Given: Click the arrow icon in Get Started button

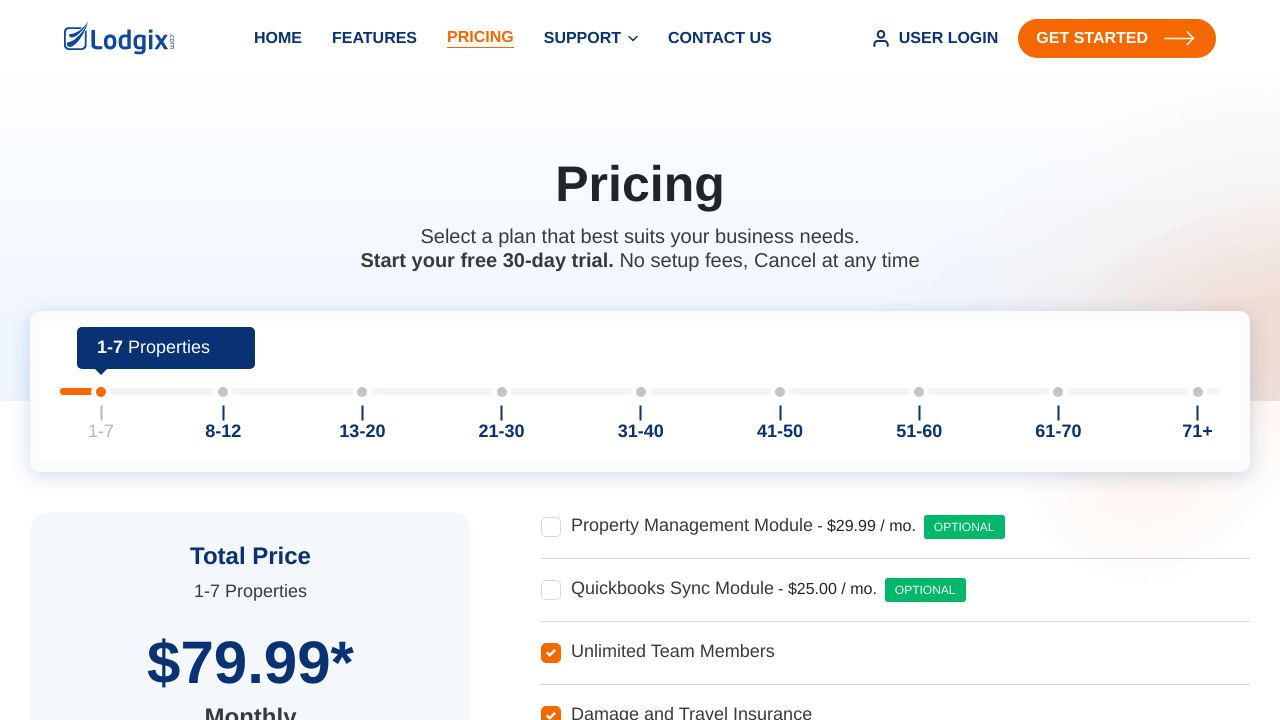Looking at the screenshot, I should pos(1180,38).
